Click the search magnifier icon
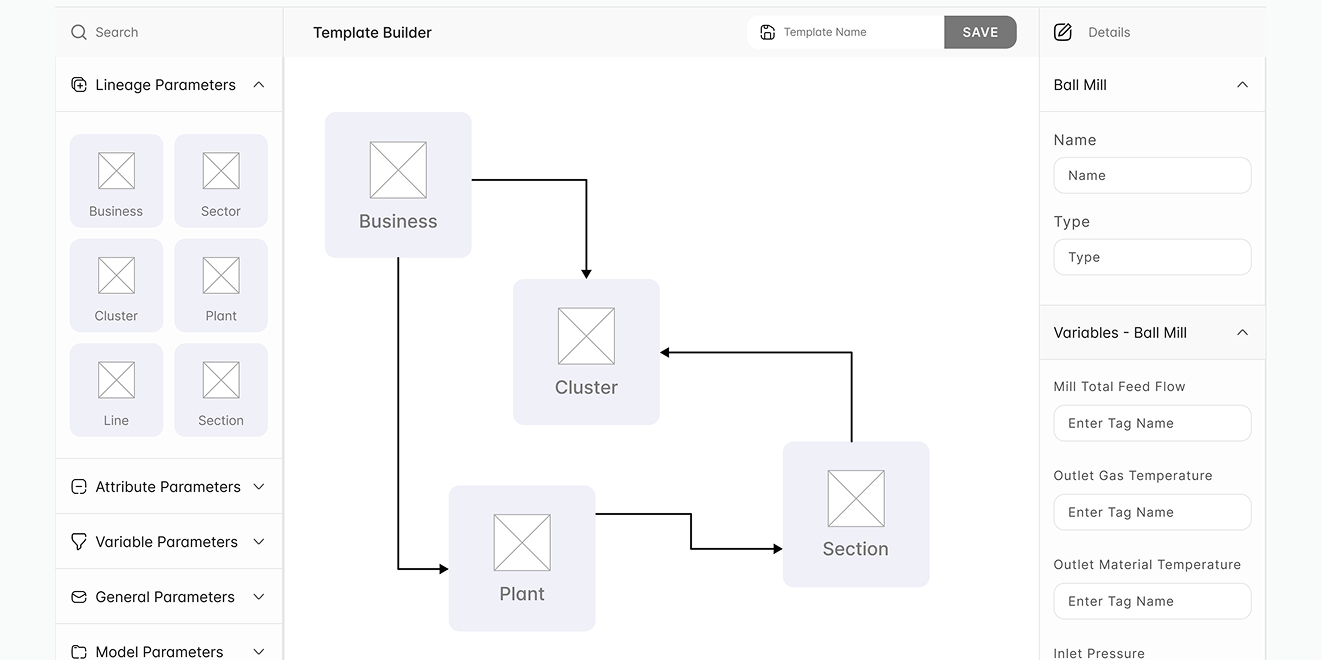The height and width of the screenshot is (660, 1322). (x=79, y=32)
